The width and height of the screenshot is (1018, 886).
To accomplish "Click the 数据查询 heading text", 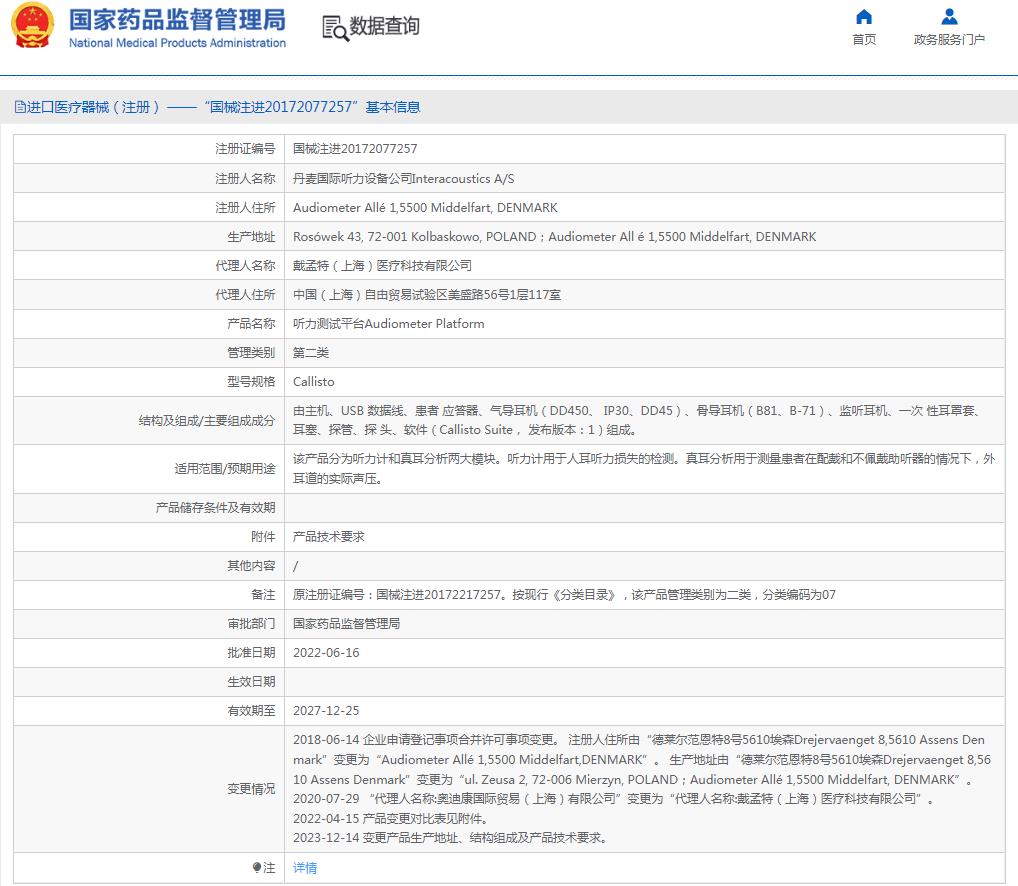I will pos(384,26).
